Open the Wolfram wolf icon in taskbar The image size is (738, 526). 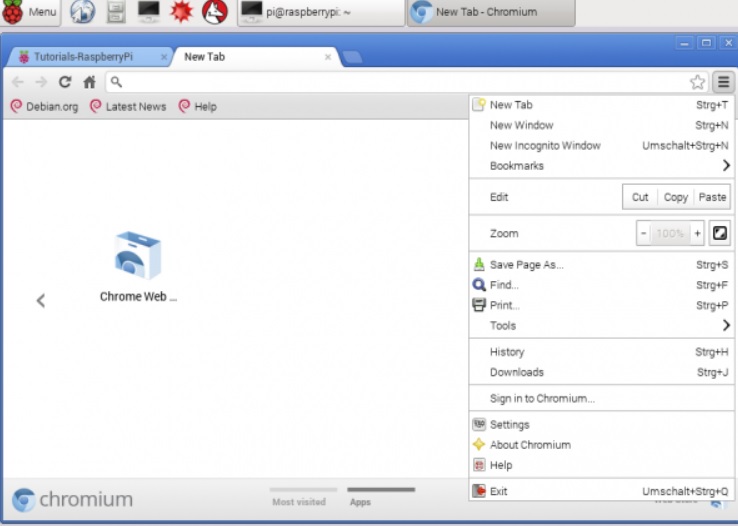pos(215,12)
